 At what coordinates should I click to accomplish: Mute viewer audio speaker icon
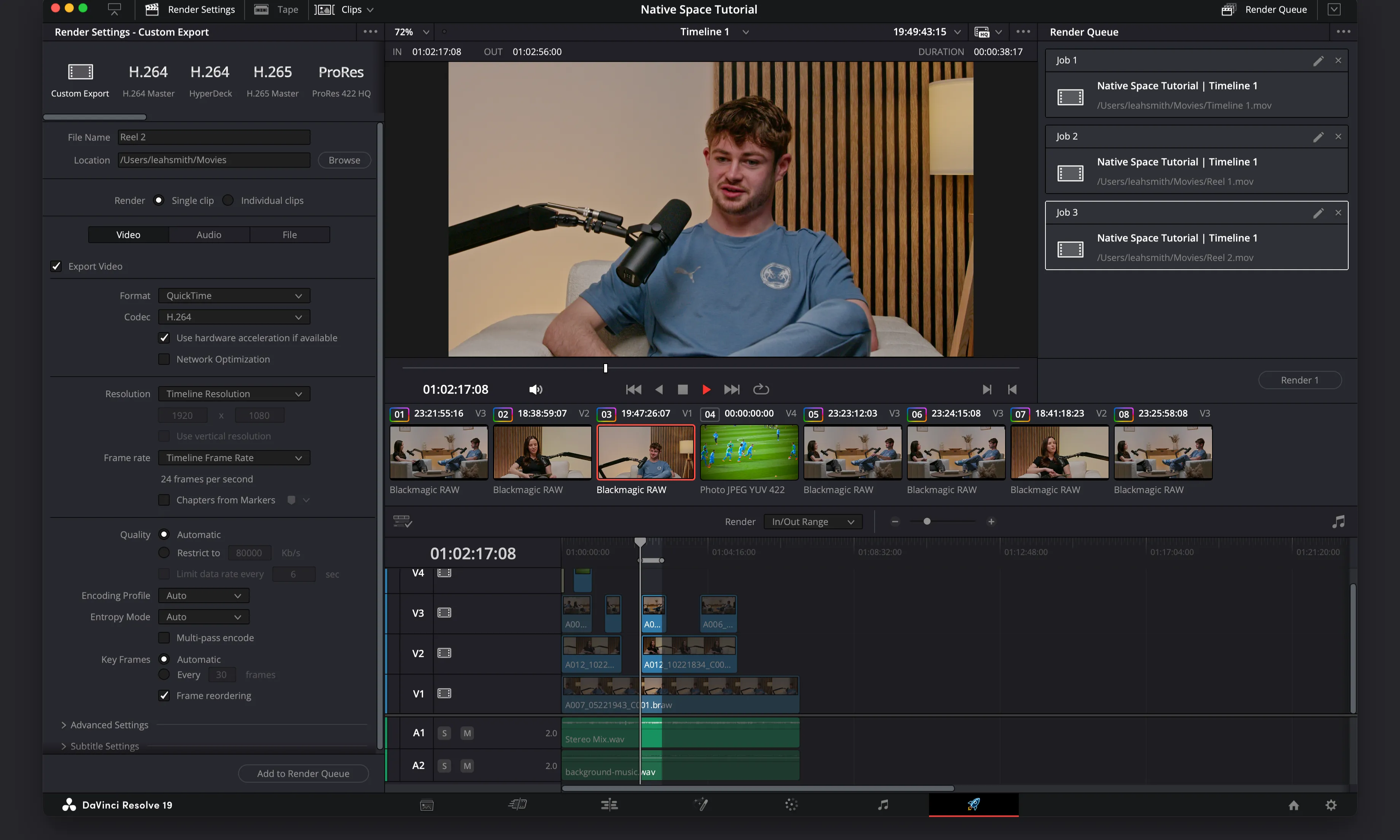[x=536, y=390]
